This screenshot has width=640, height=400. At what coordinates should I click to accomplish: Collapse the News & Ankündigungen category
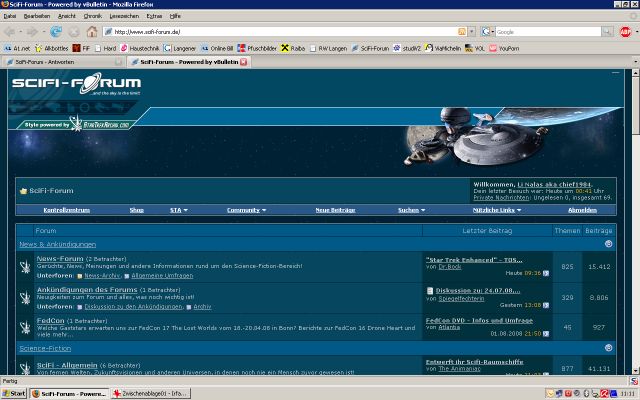(x=609, y=243)
